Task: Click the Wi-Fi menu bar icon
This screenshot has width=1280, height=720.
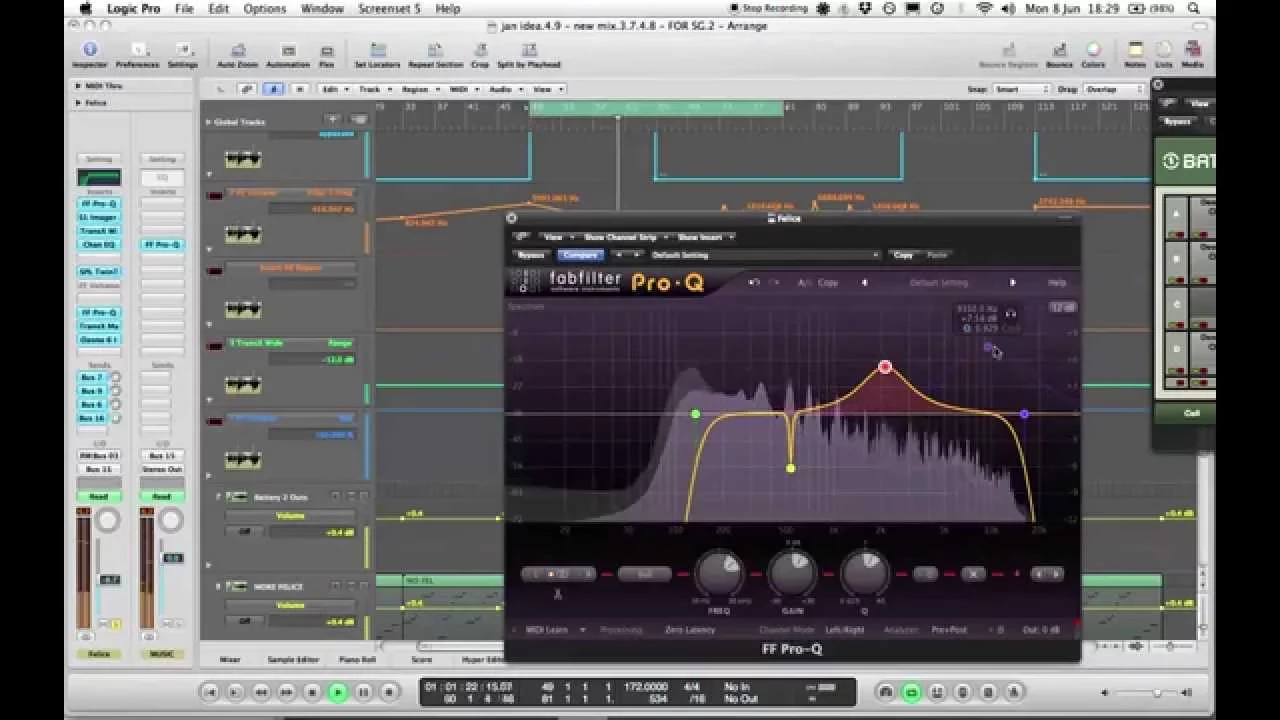Action: click(984, 8)
